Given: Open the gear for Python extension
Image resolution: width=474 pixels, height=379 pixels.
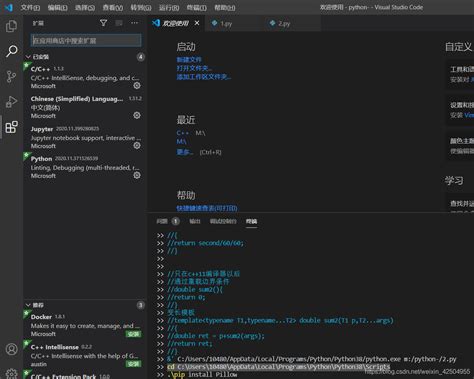Looking at the screenshot, I should [137, 175].
